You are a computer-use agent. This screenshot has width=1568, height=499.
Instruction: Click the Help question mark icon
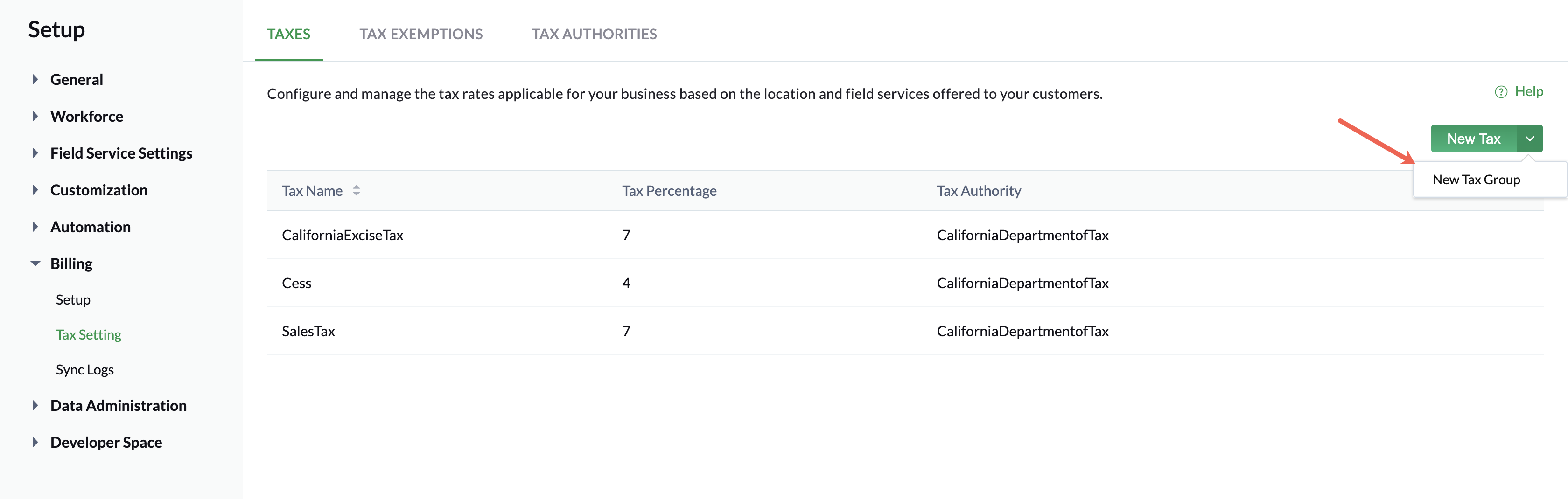point(1500,92)
